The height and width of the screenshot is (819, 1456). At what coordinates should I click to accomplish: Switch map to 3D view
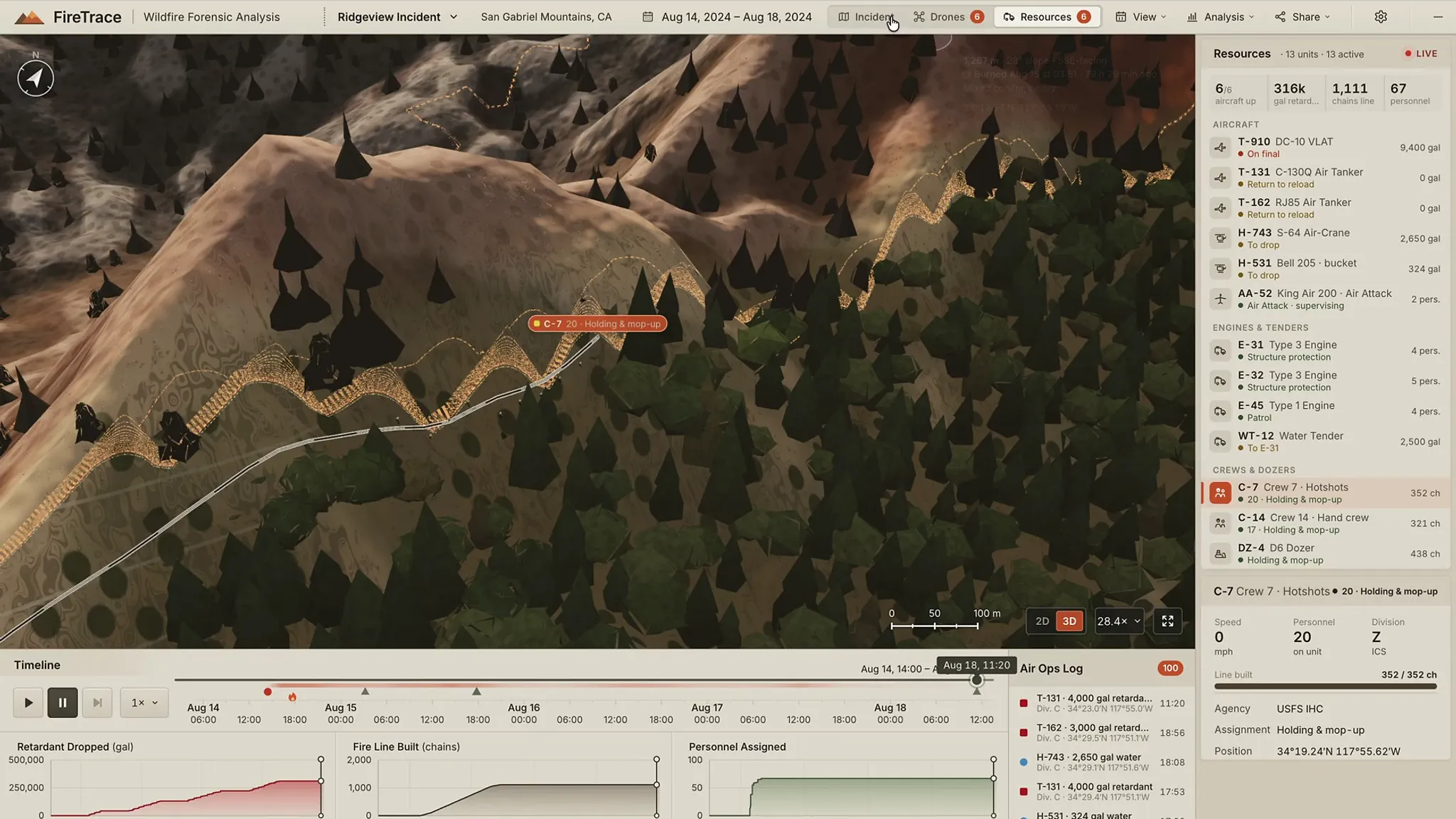coord(1069,621)
